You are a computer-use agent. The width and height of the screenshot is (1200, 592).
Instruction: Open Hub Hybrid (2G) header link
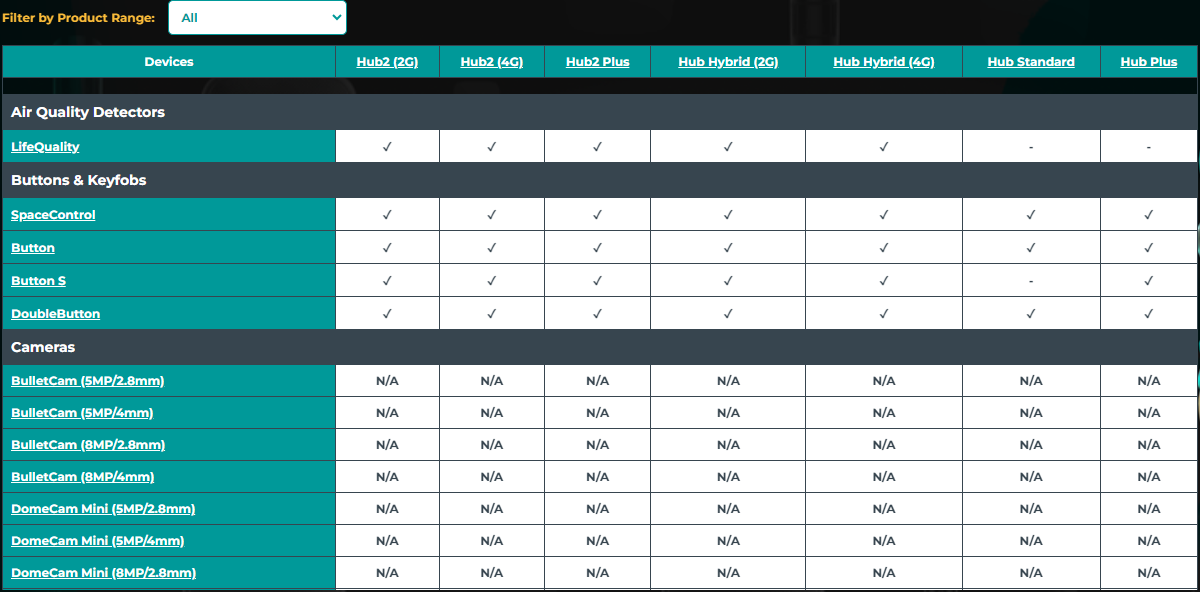pos(727,62)
